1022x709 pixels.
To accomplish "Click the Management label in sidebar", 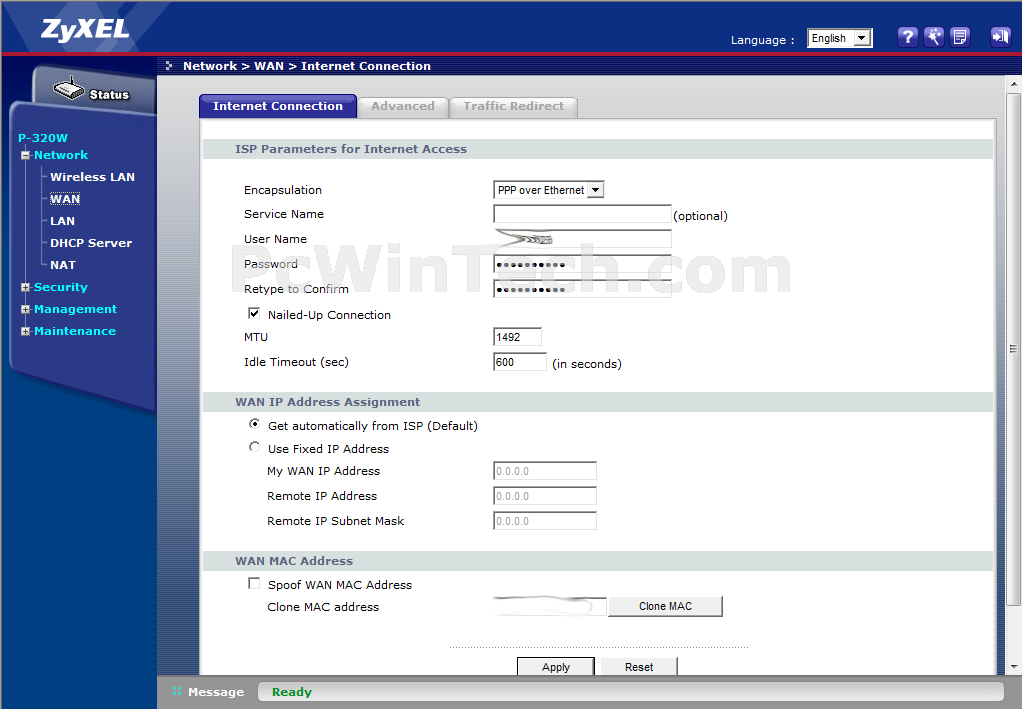I will [x=75, y=310].
